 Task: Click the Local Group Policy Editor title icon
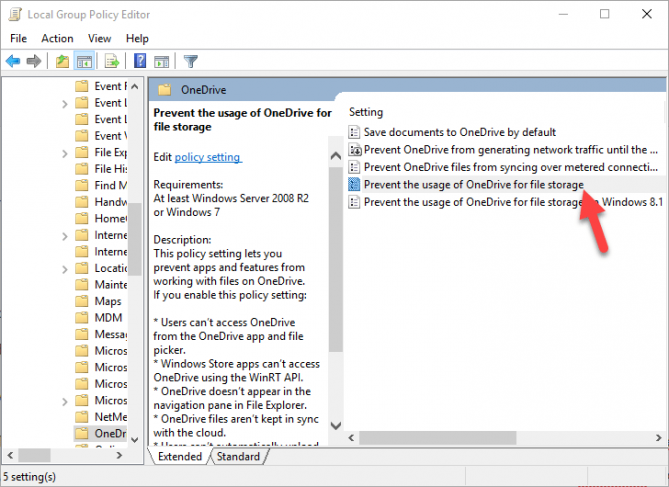coord(15,14)
